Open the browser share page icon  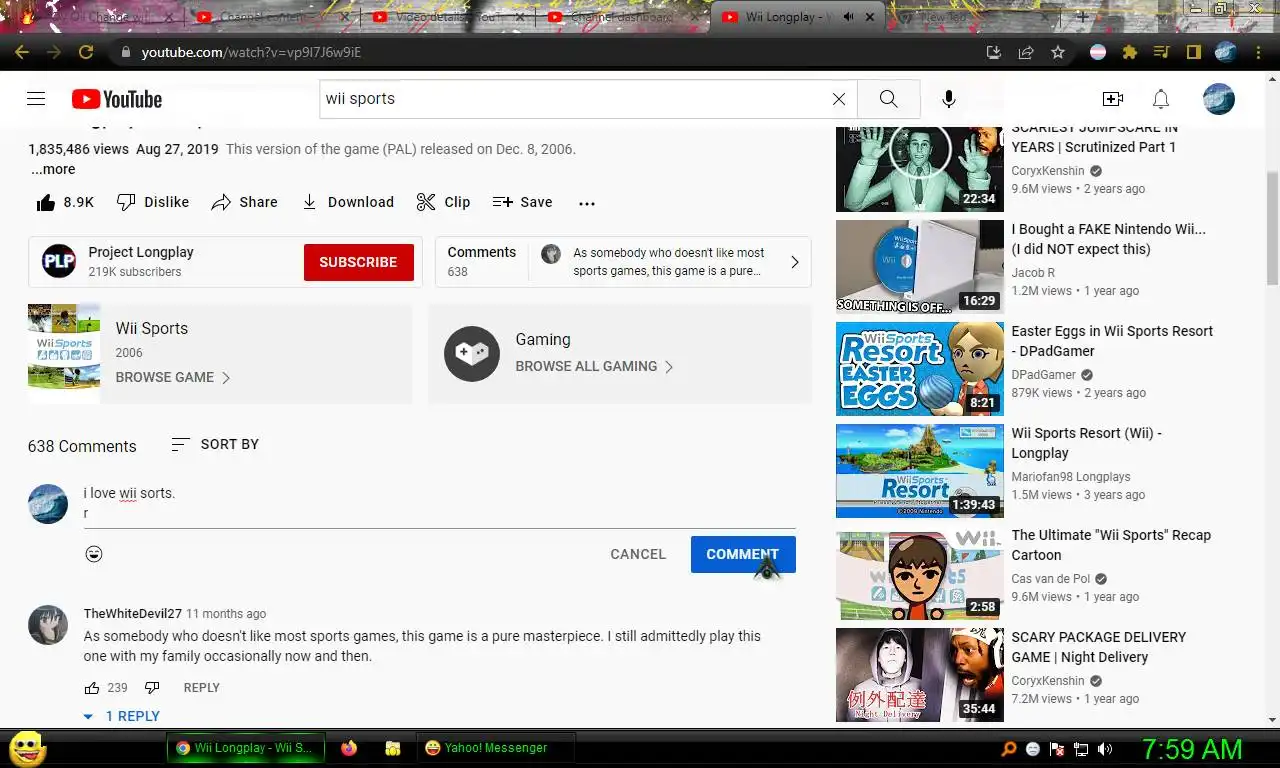click(1026, 52)
